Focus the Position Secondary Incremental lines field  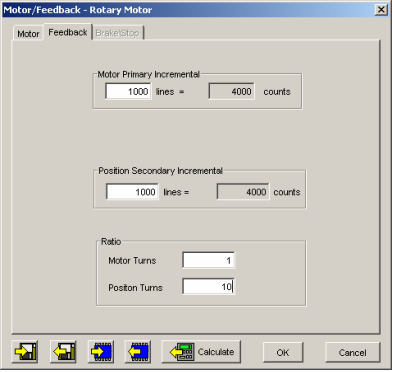pyautogui.click(x=132, y=192)
